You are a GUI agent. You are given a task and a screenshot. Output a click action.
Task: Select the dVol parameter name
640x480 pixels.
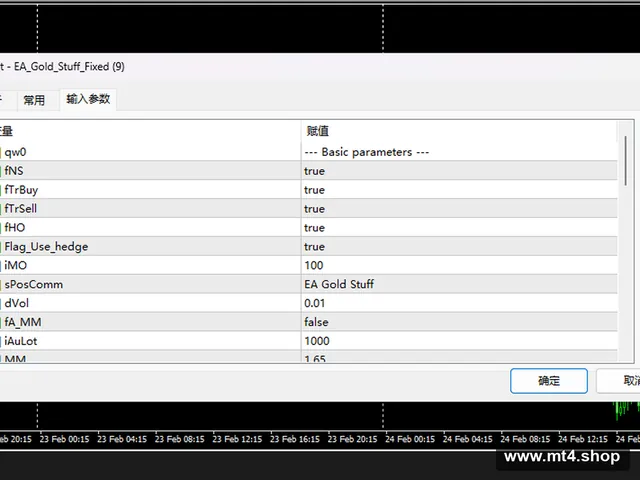click(17, 303)
